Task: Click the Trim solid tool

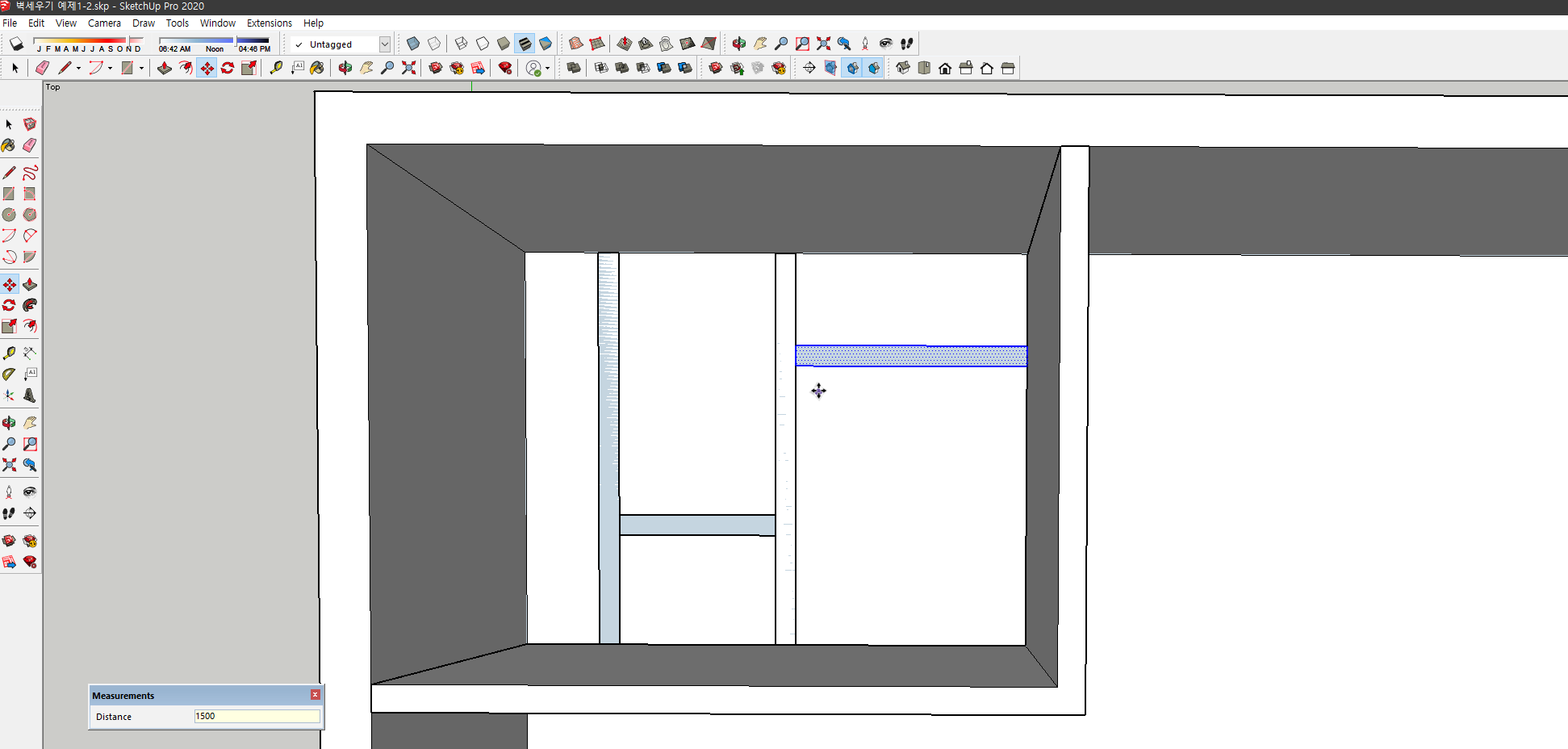Action: click(664, 68)
